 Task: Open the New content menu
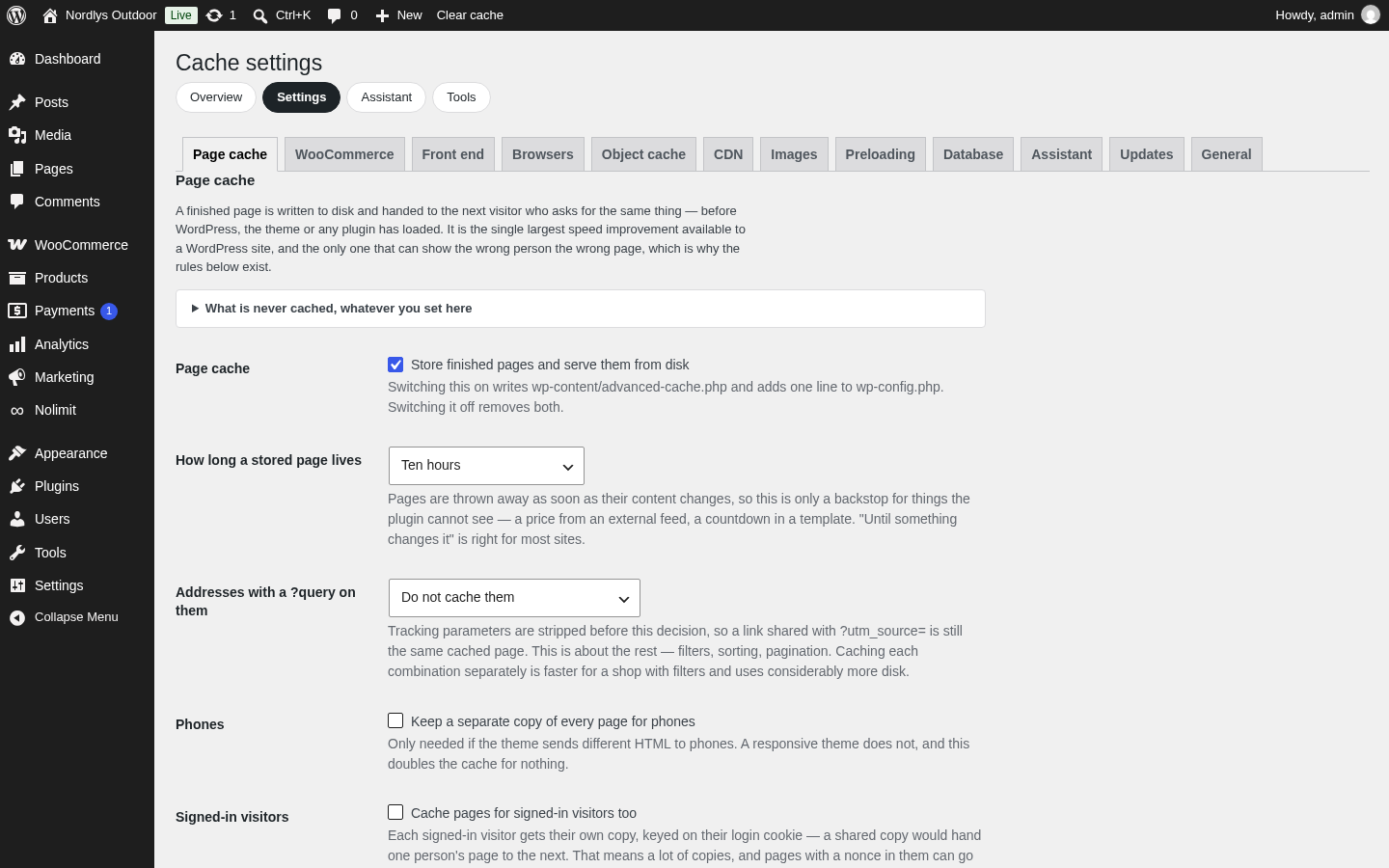(x=398, y=15)
